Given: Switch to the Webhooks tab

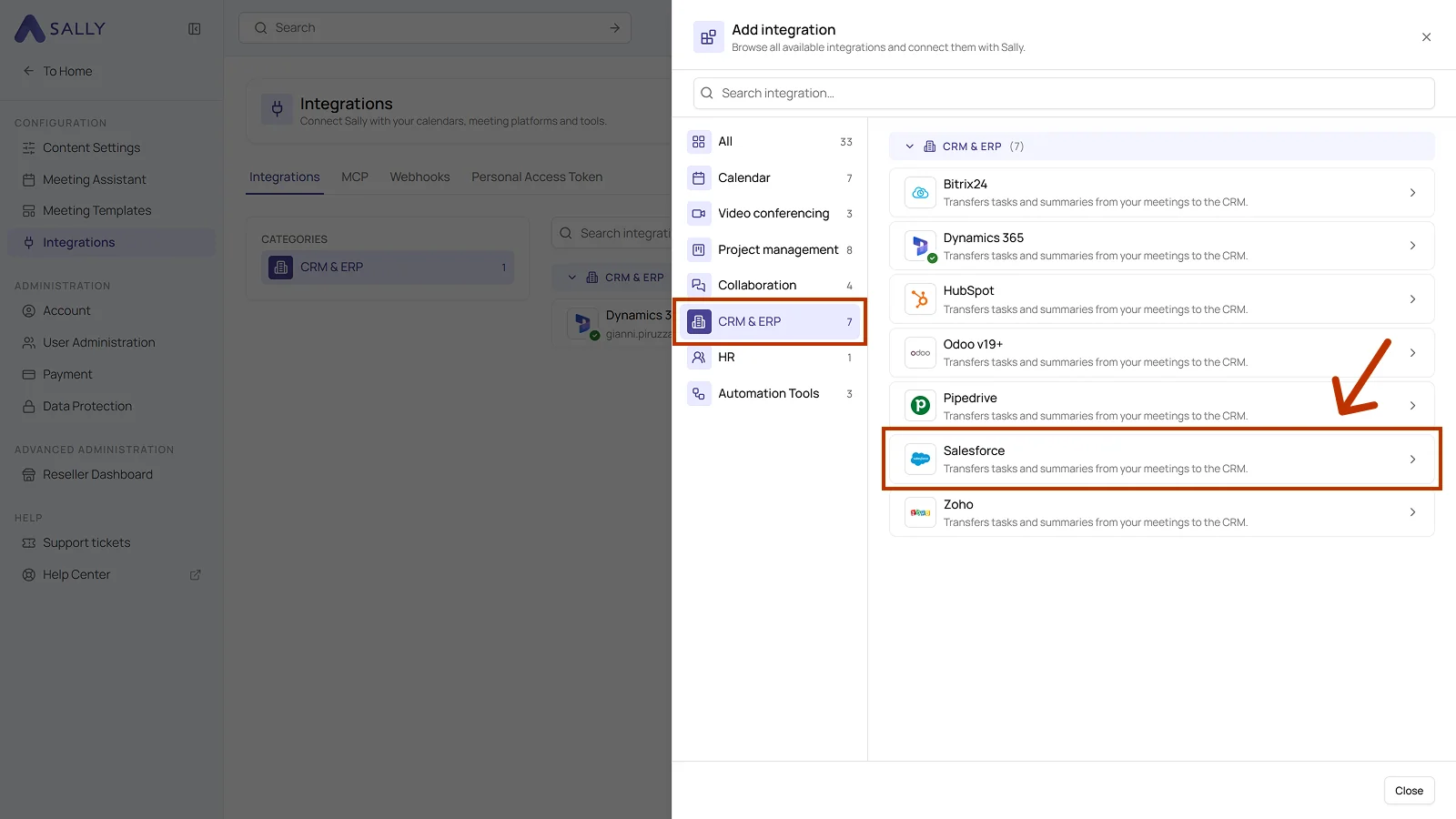Looking at the screenshot, I should 420,177.
